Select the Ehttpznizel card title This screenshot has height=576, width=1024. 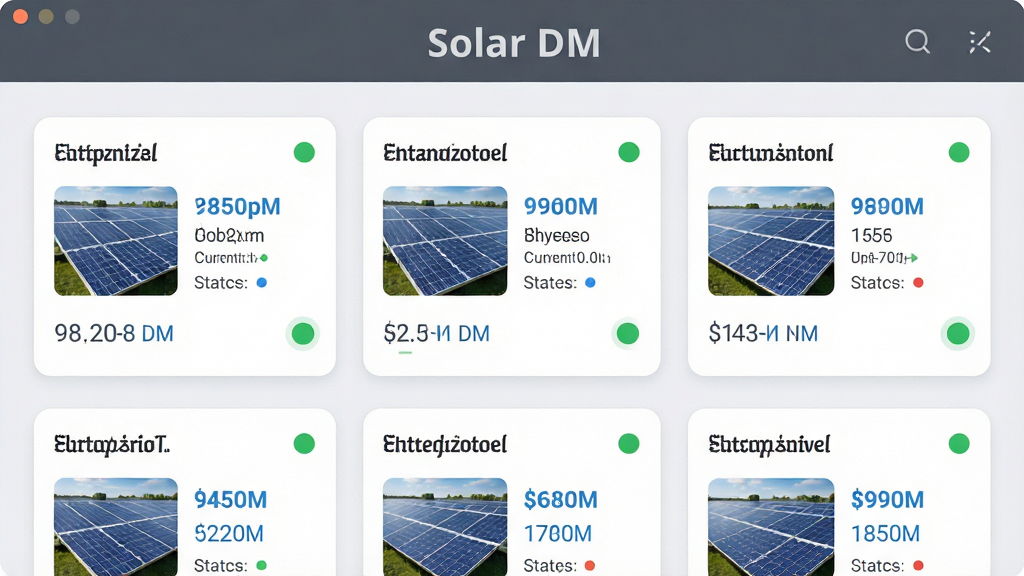106,153
